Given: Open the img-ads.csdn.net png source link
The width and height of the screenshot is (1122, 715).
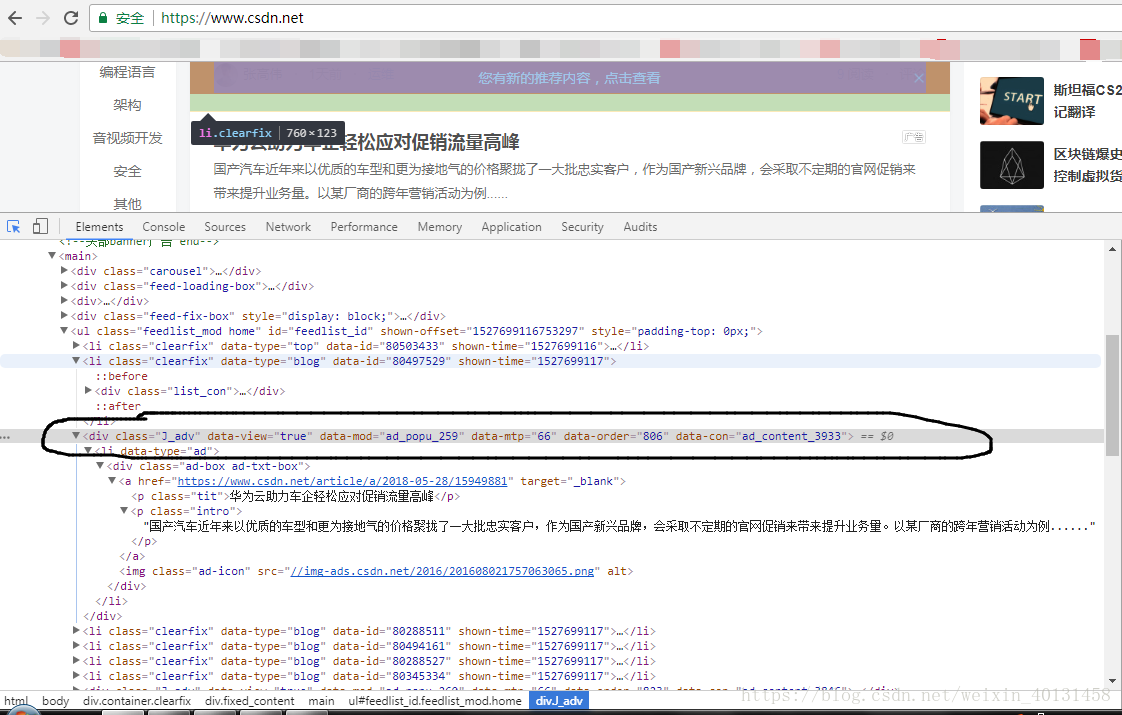Looking at the screenshot, I should [442, 571].
